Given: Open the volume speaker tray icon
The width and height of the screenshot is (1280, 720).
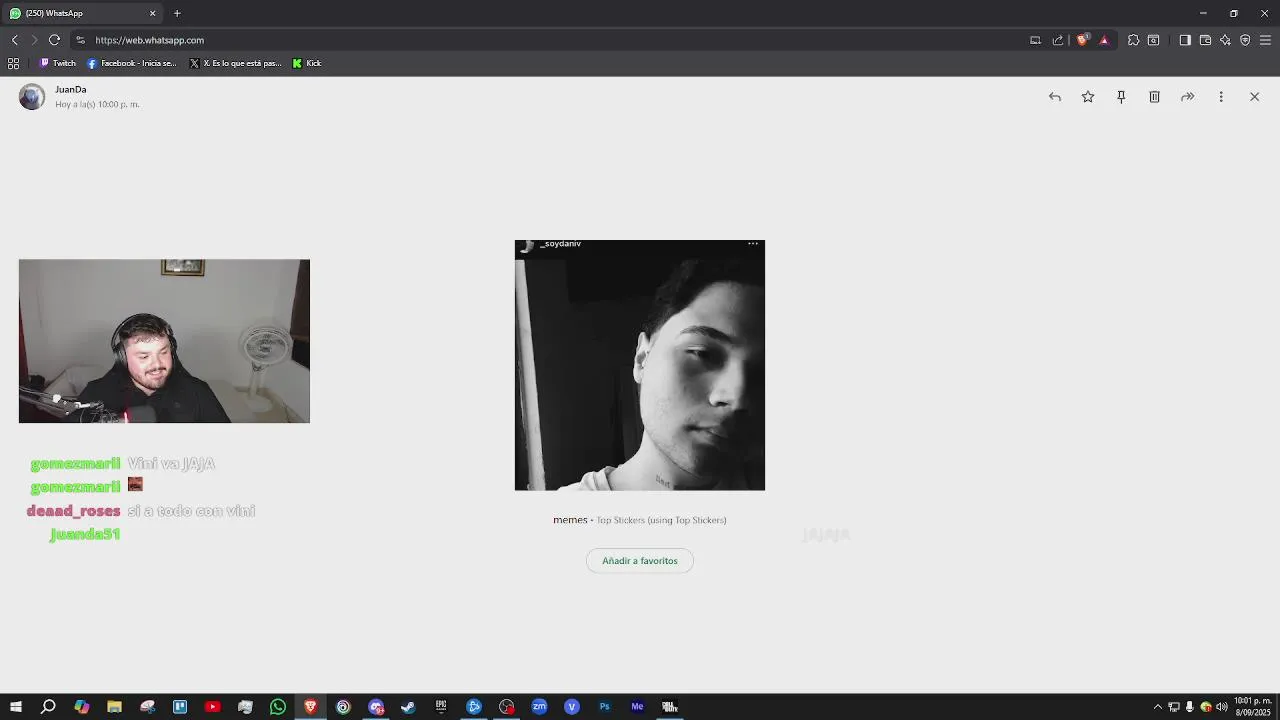Looking at the screenshot, I should [x=1222, y=707].
